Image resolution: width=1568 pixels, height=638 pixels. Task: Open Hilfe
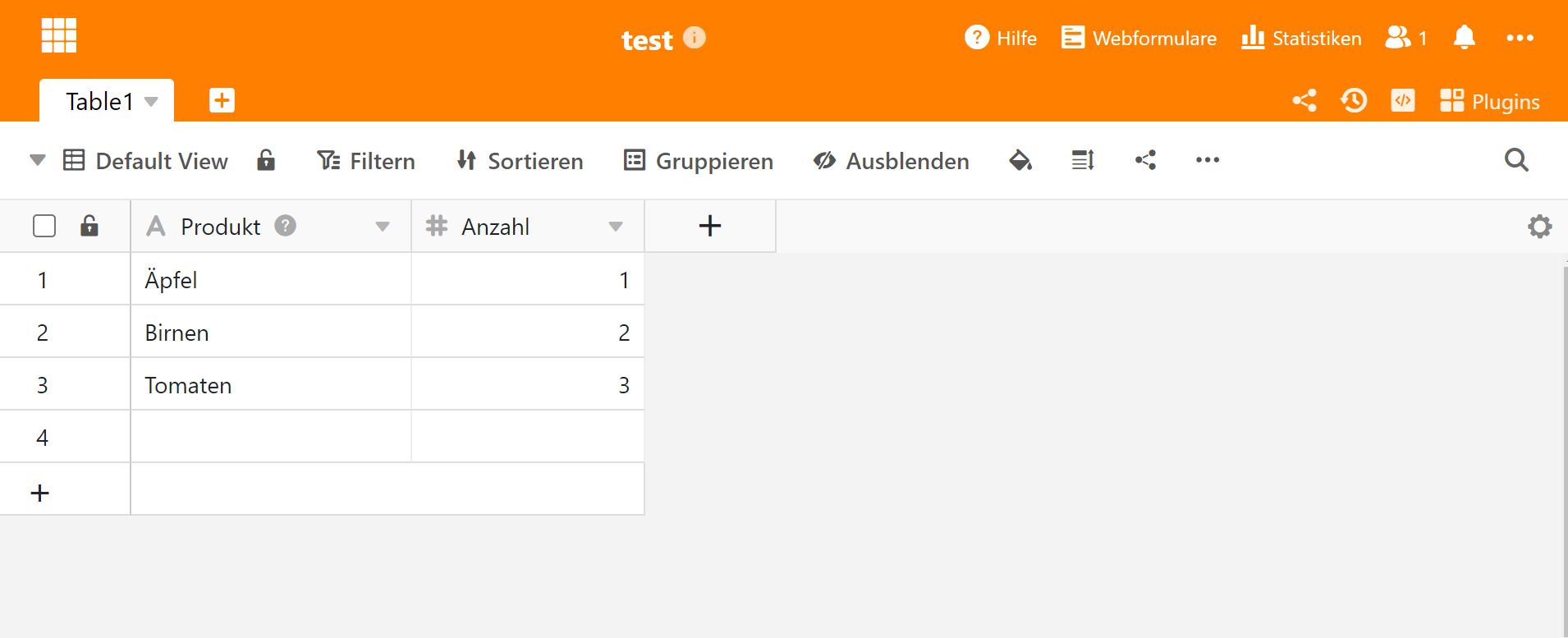click(1001, 38)
